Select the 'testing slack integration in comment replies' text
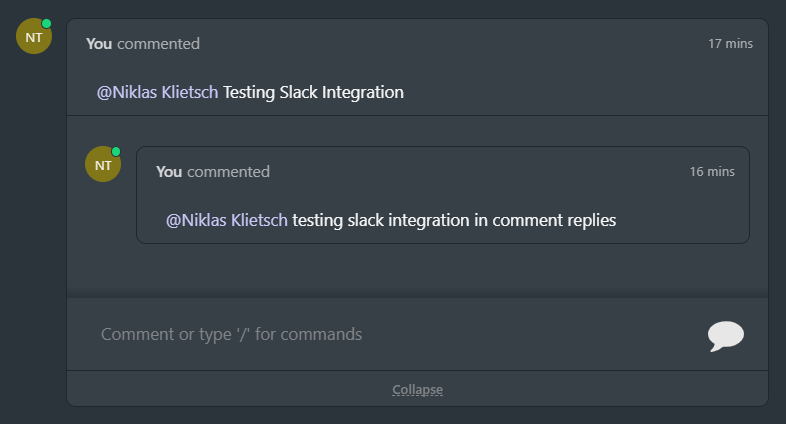786x424 pixels. [454, 220]
